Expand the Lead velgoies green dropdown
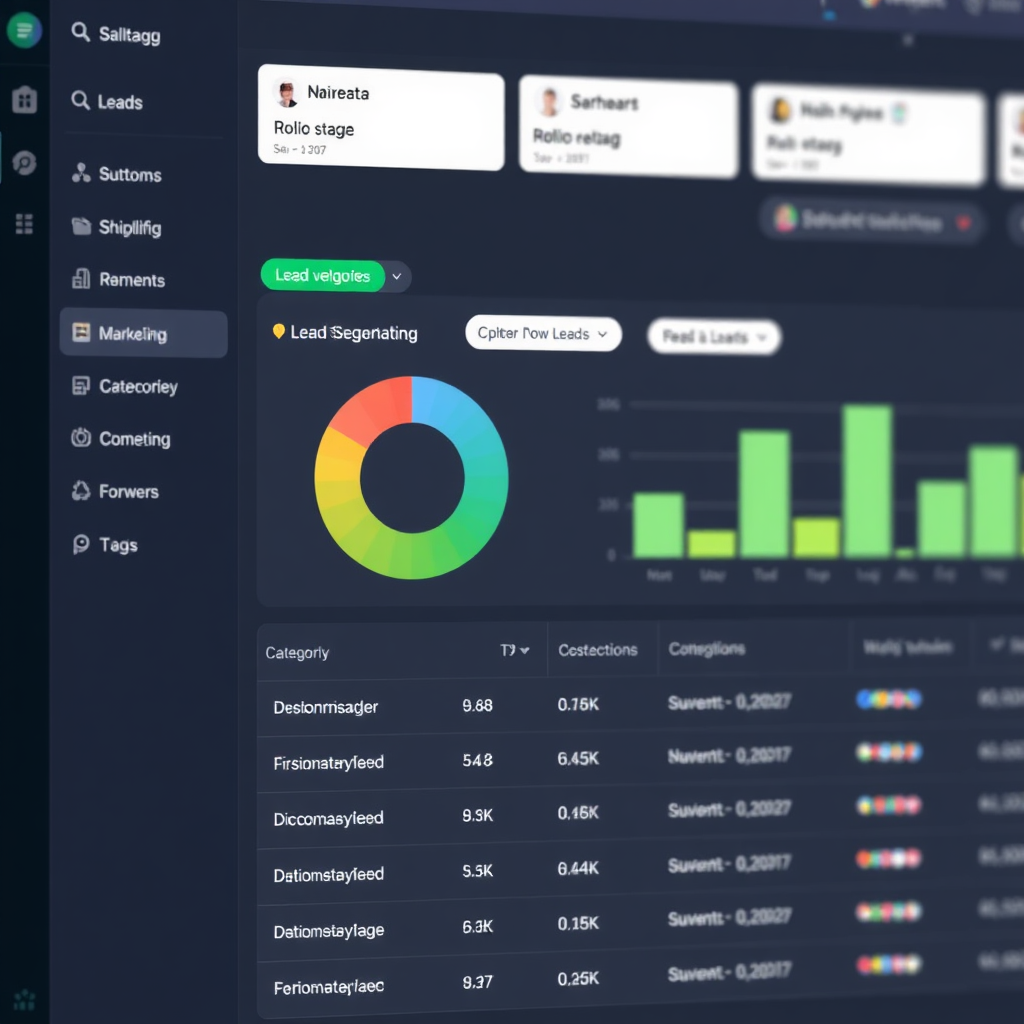This screenshot has width=1024, height=1024. coord(397,276)
